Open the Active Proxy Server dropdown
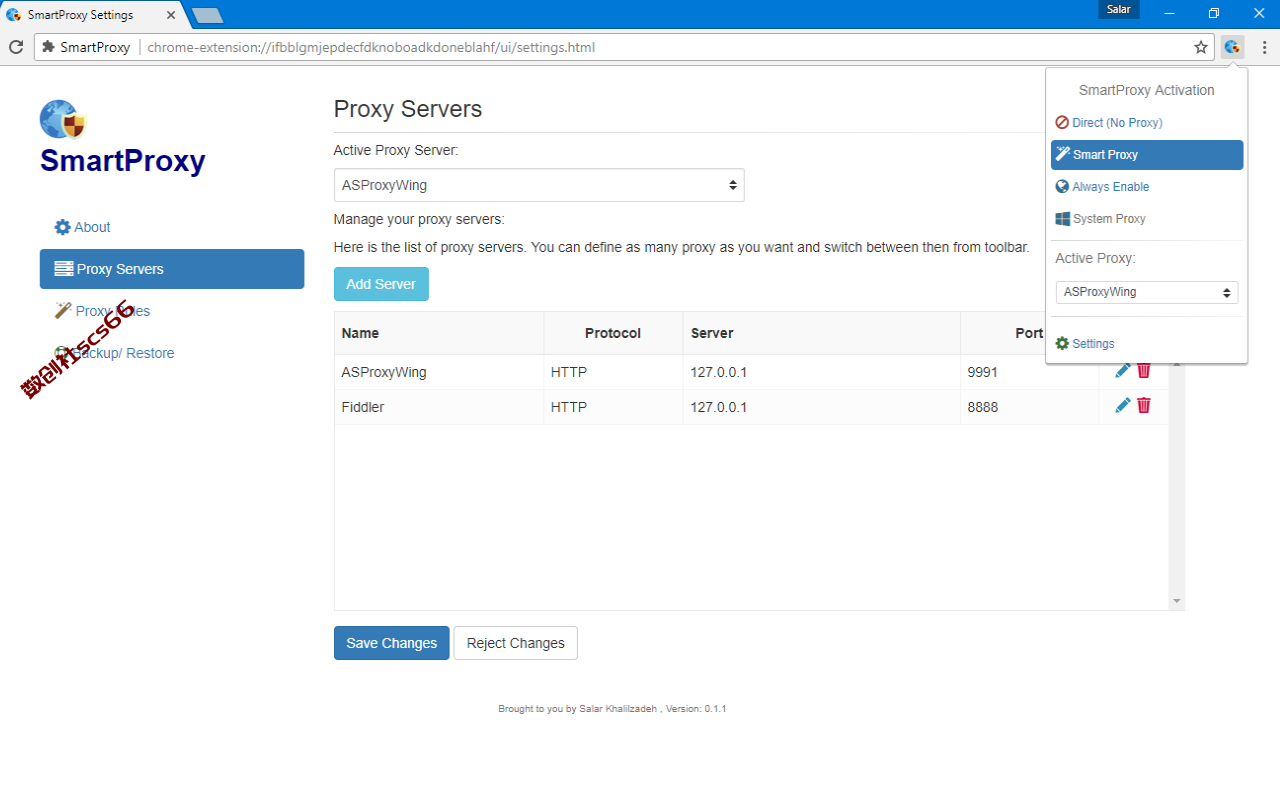Image resolution: width=1280 pixels, height=800 pixels. [539, 185]
